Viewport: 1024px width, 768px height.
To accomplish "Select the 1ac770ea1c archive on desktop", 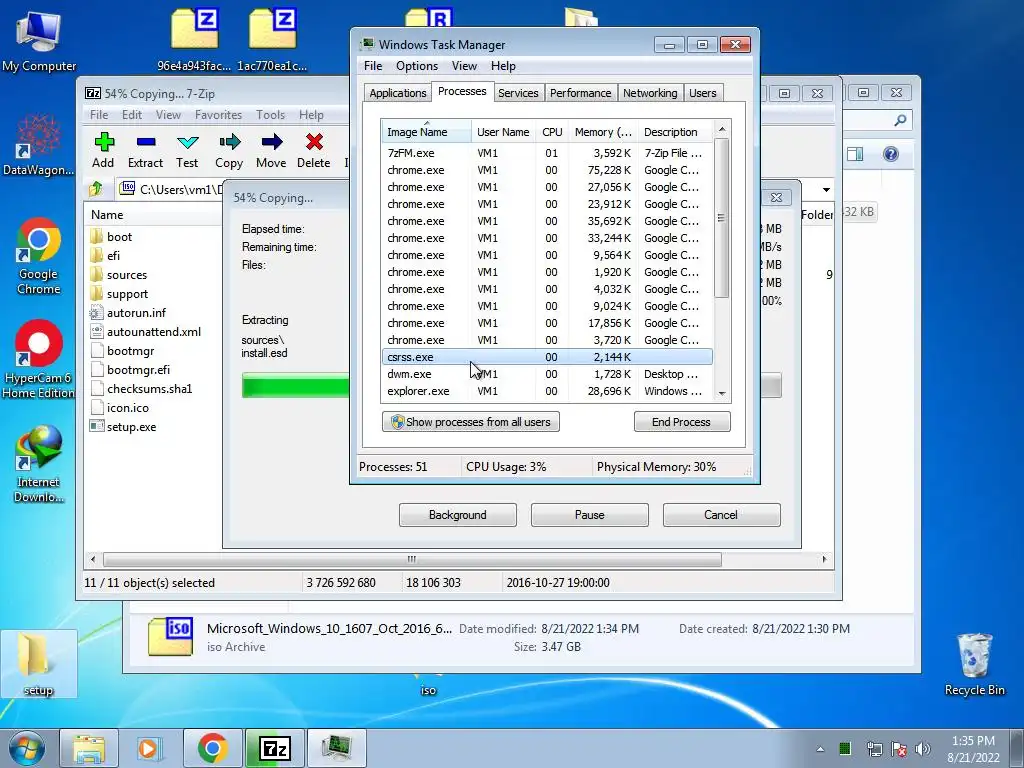I will [272, 40].
